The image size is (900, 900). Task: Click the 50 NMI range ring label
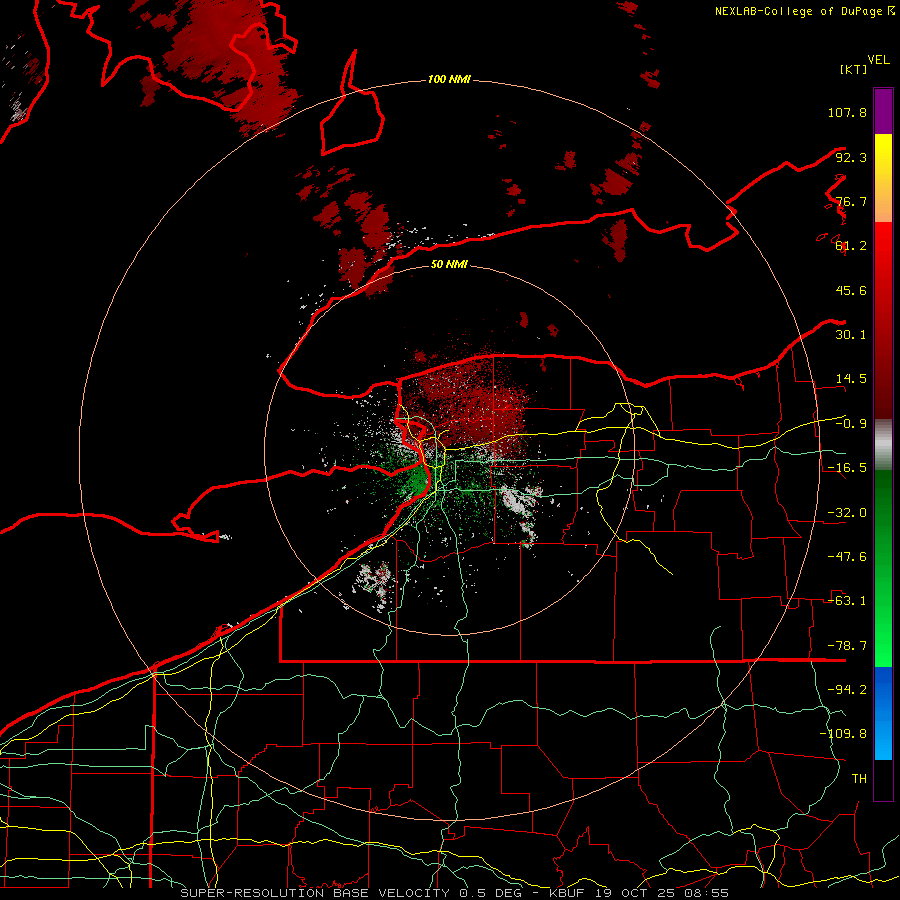[449, 264]
